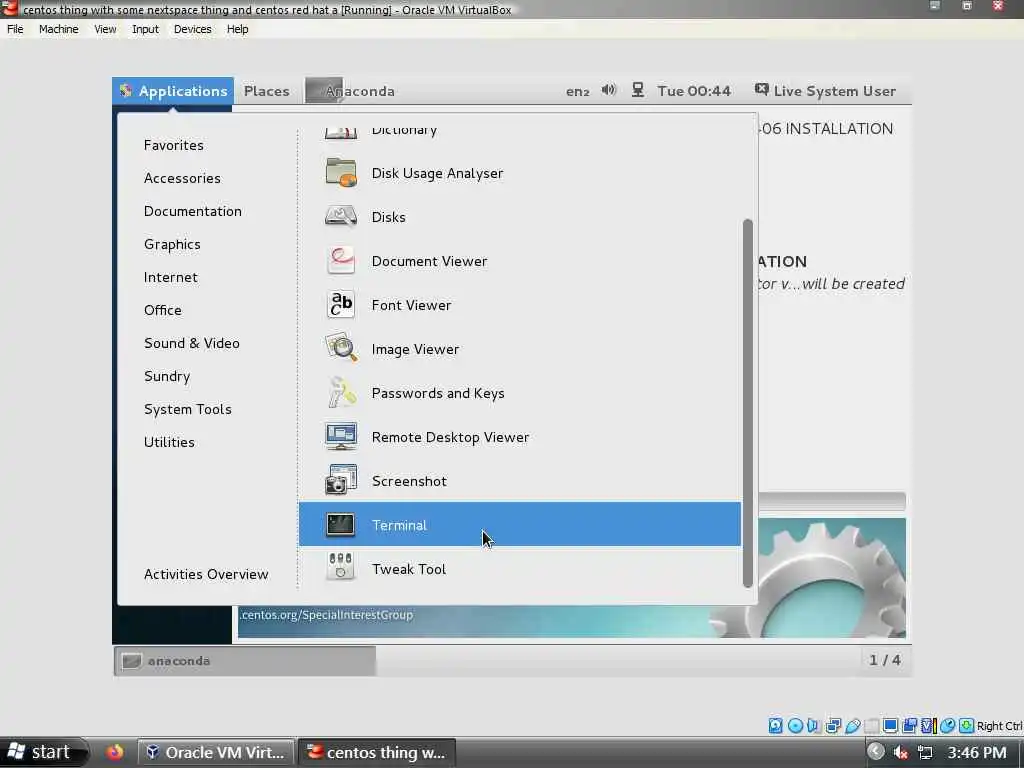The width and height of the screenshot is (1024, 768).
Task: Select the Office category
Action: click(x=163, y=310)
